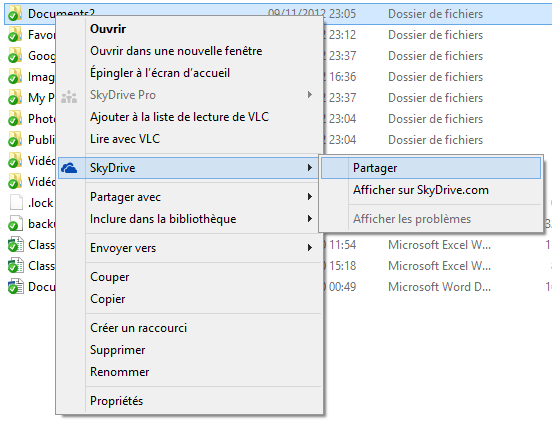The height and width of the screenshot is (424, 552).
Task: Select the Word document icon at list bottom
Action: (15, 286)
